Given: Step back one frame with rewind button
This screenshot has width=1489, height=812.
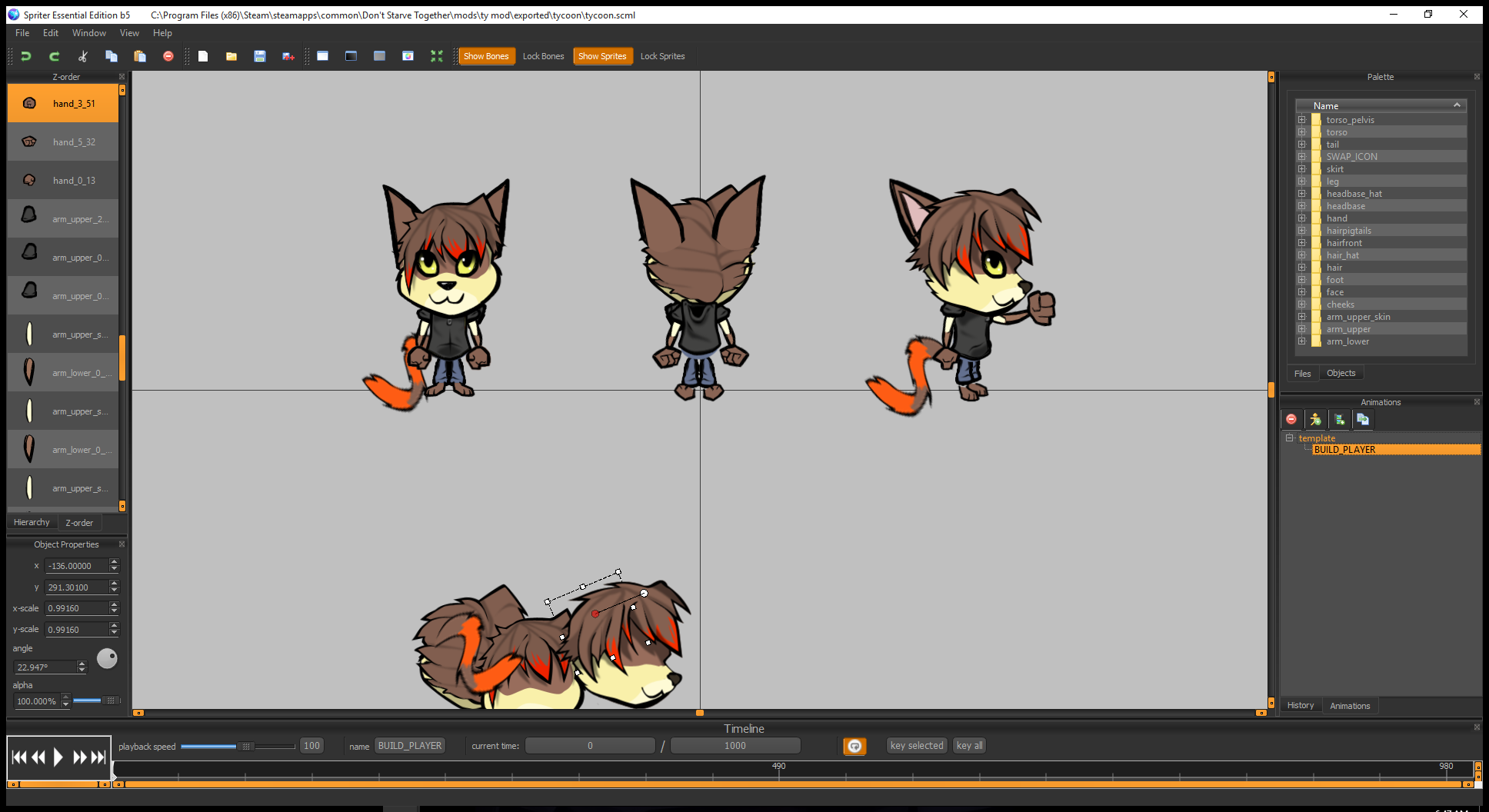Looking at the screenshot, I should click(38, 757).
